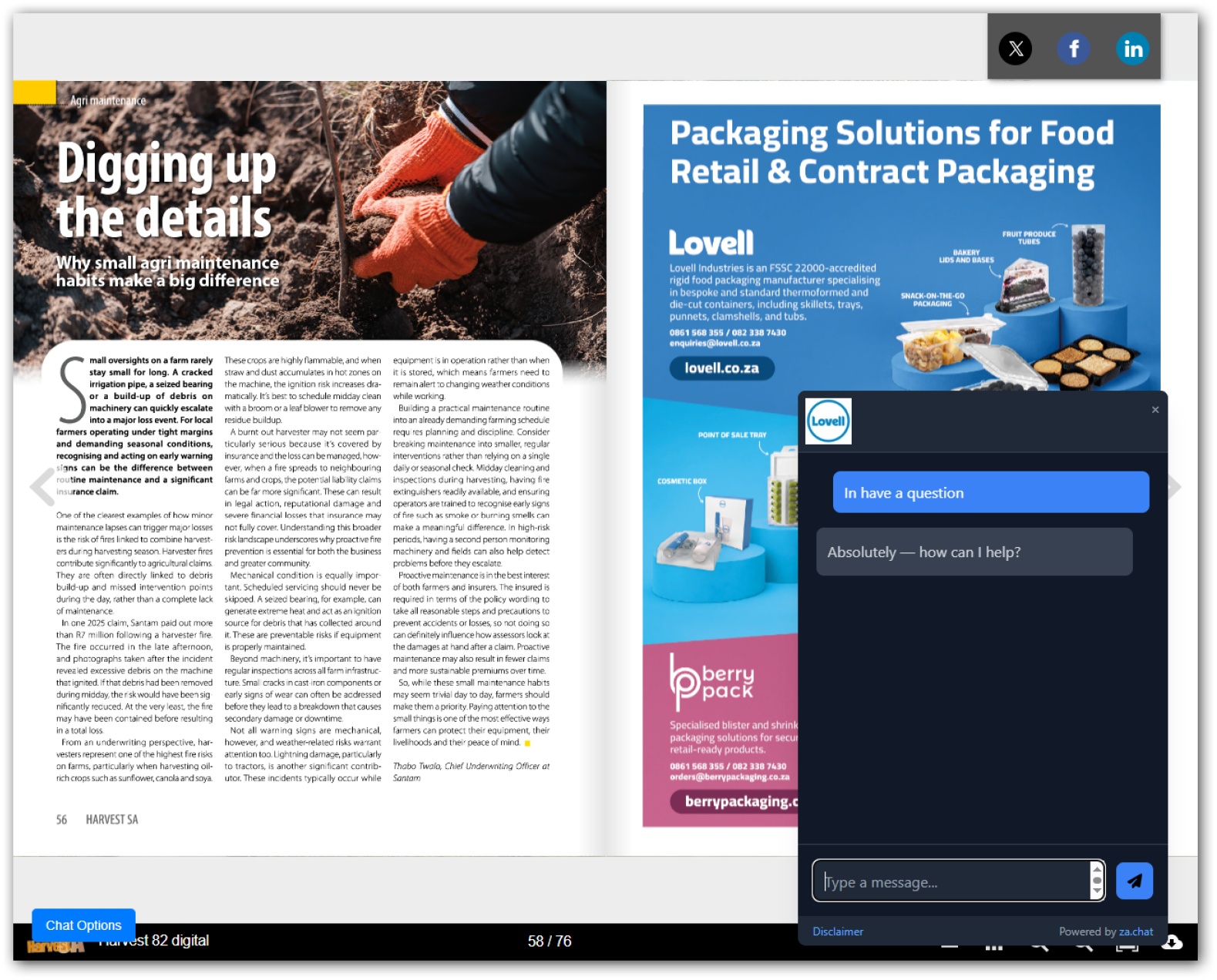Click the 'Harvest 82 digital' publication title
Image resolution: width=1217 pixels, height=980 pixels.
click(x=155, y=941)
